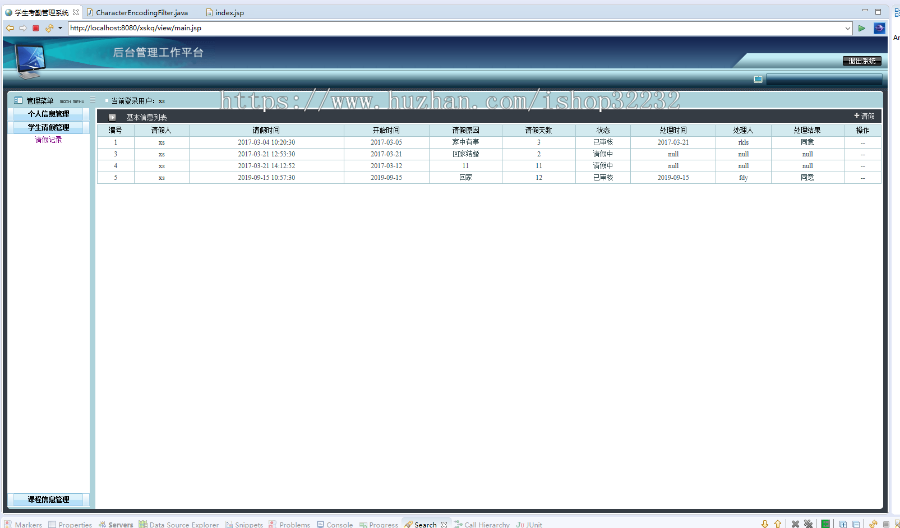
Task: Open the Servers view tab
Action: click(116, 524)
